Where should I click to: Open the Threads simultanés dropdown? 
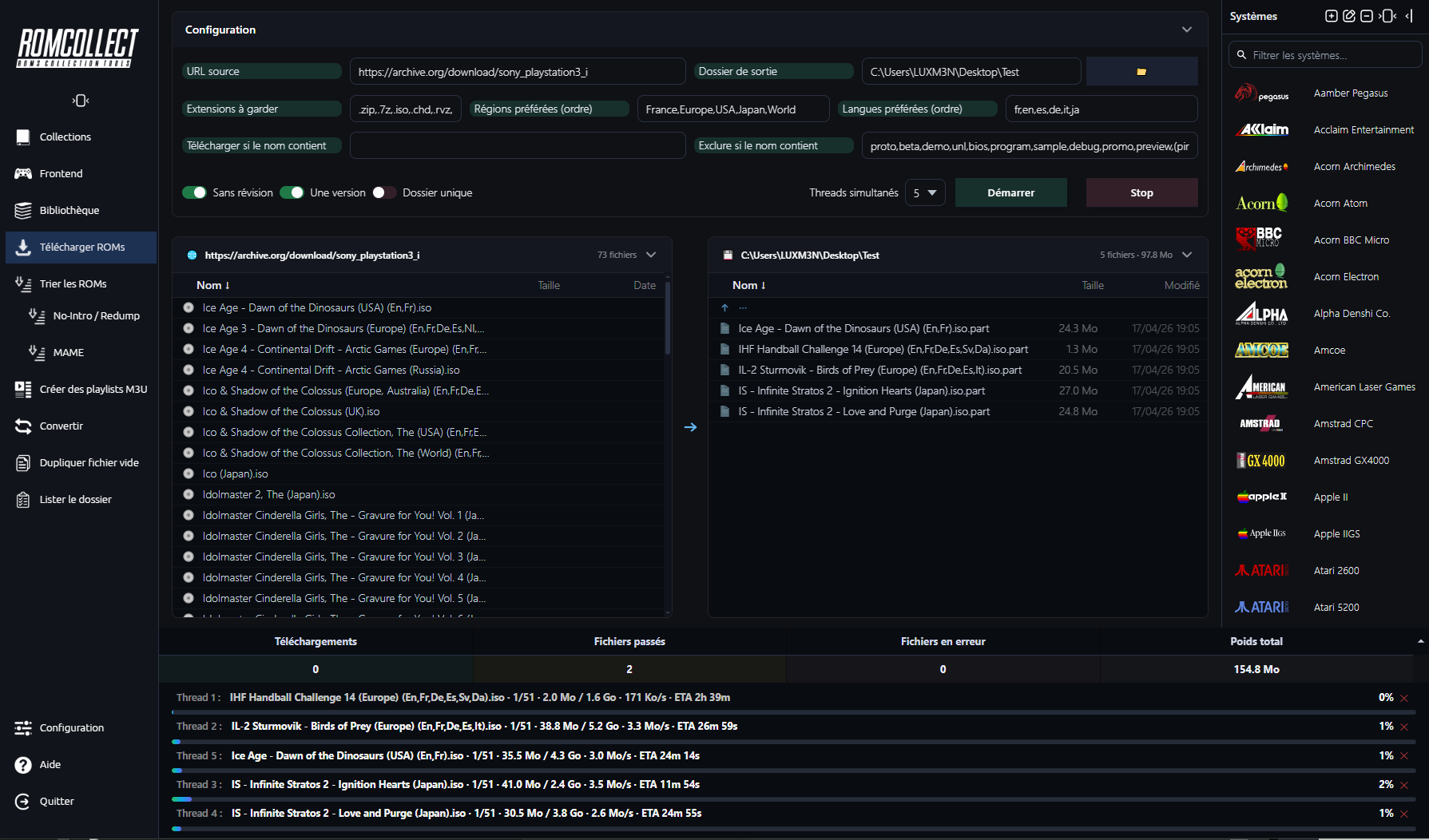point(925,192)
